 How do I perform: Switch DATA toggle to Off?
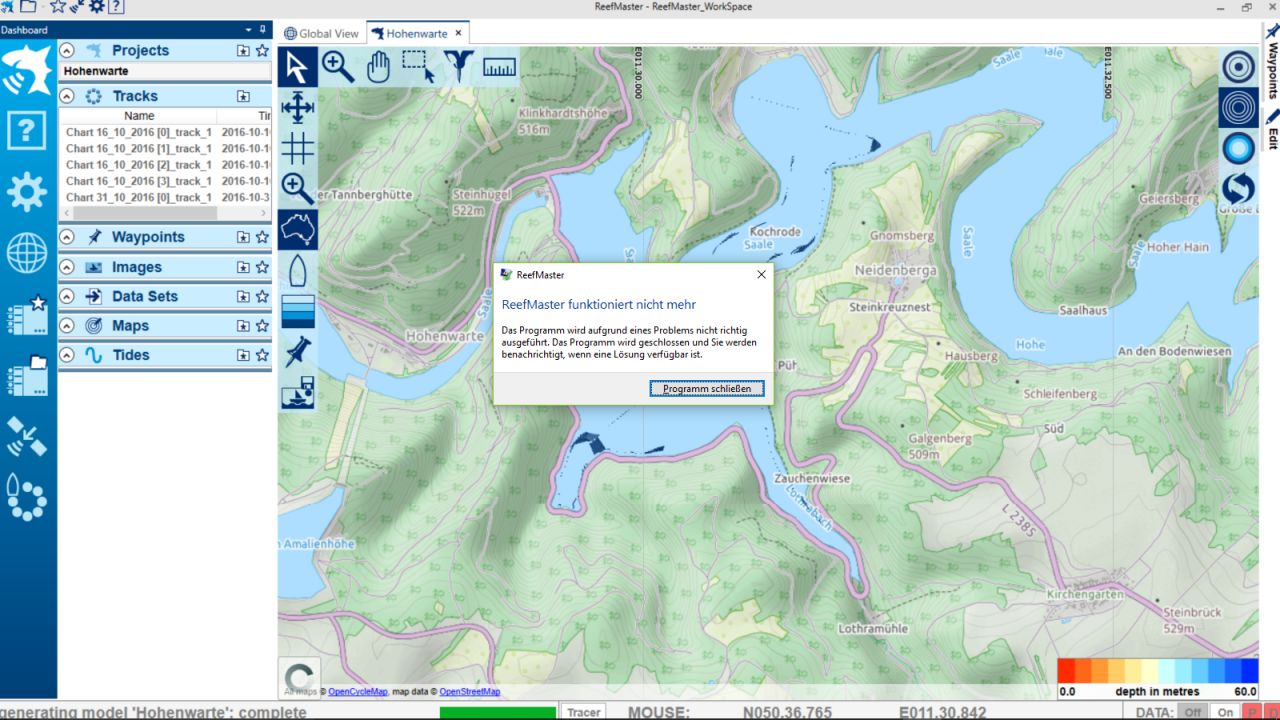(x=1193, y=712)
